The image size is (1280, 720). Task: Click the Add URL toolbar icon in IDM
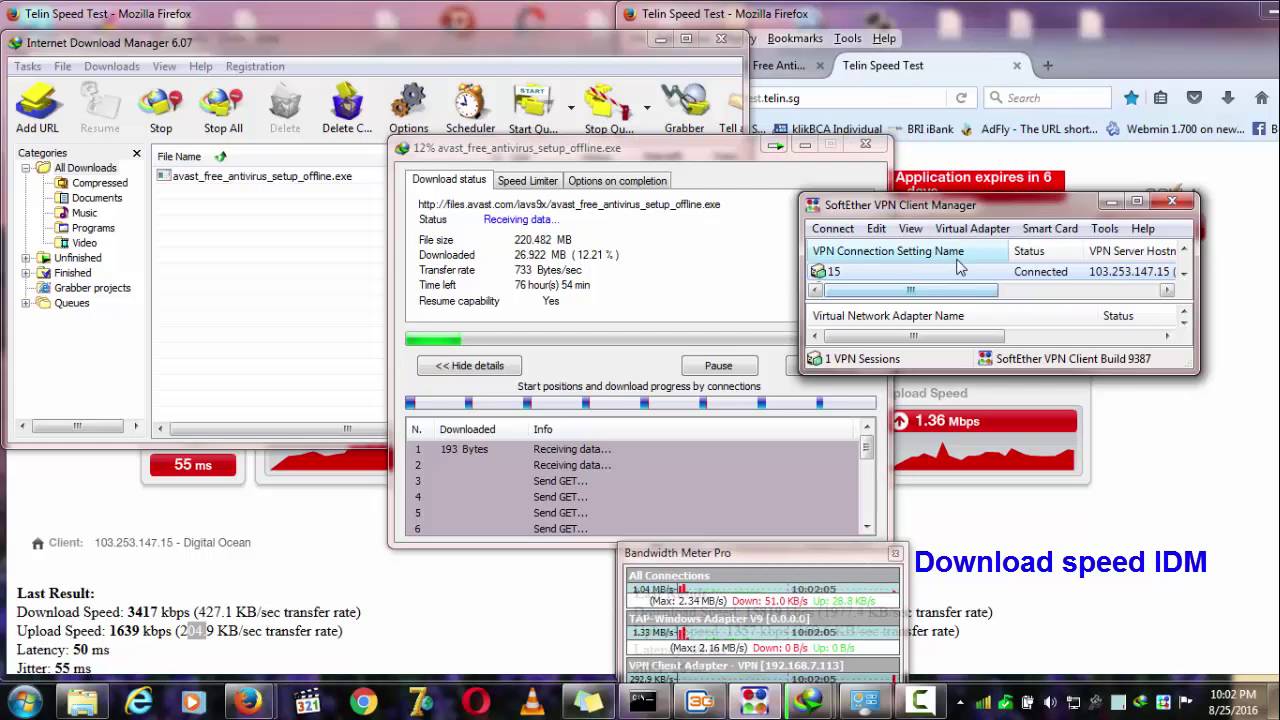tap(38, 108)
